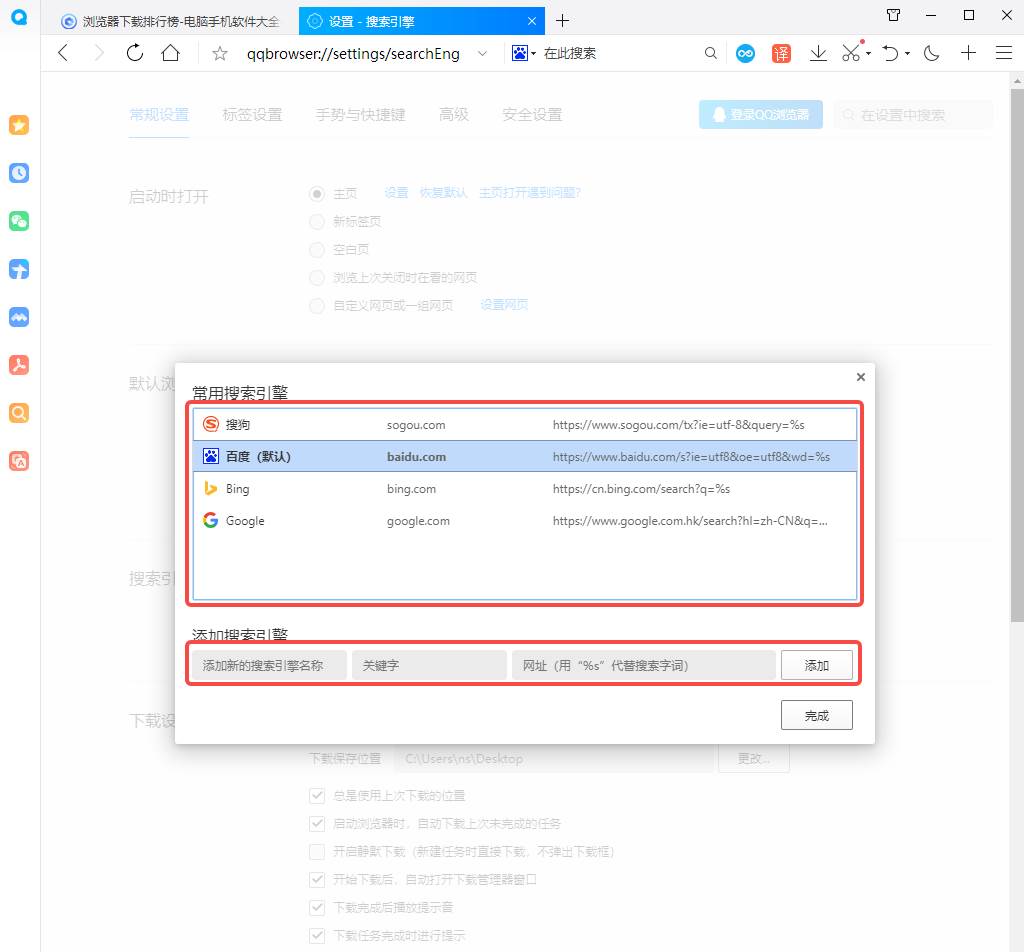The height and width of the screenshot is (952, 1024).
Task: Open 手势与快捷键 settings tab
Action: pos(360,115)
